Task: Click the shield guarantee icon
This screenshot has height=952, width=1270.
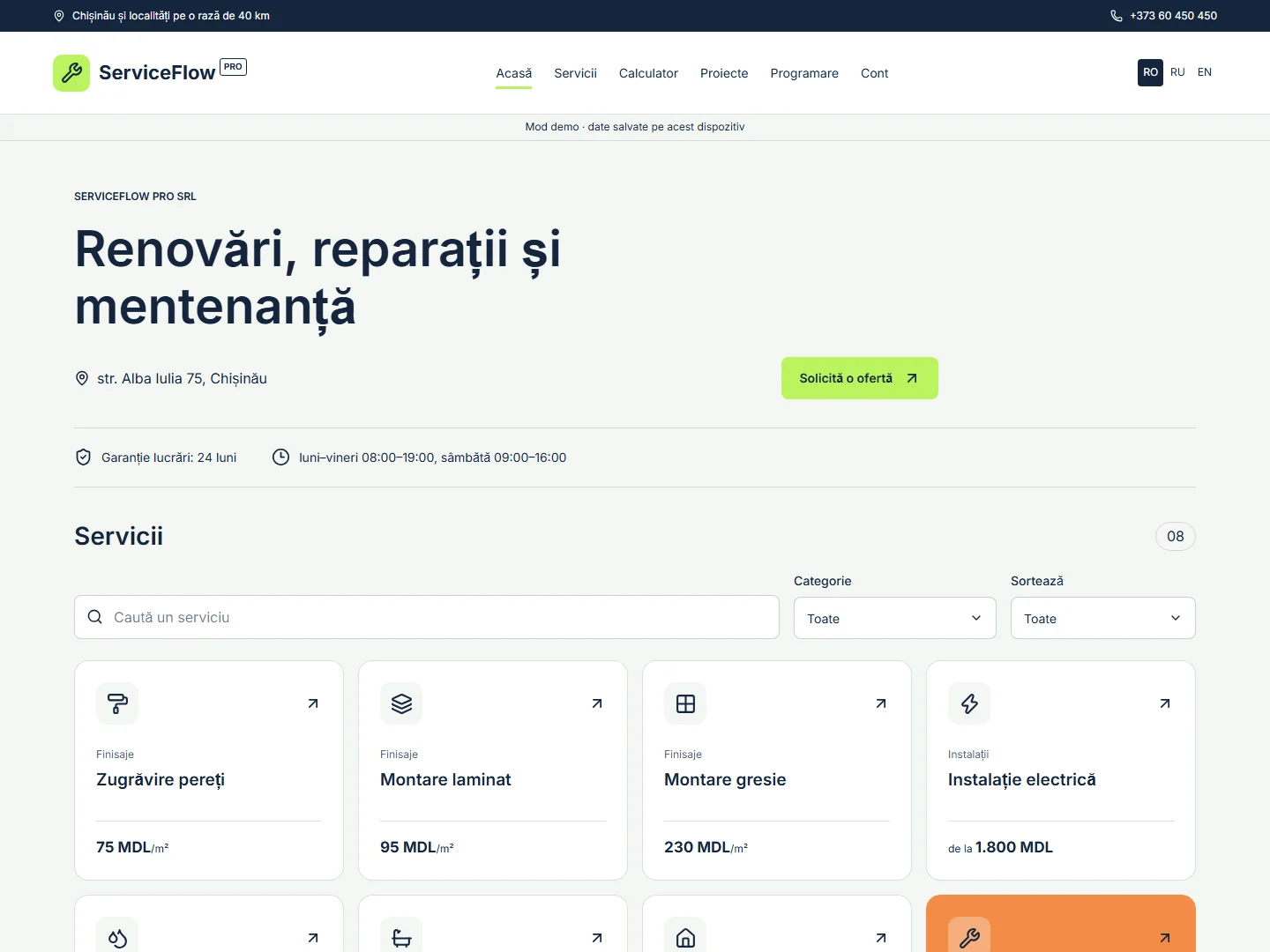Action: (83, 457)
